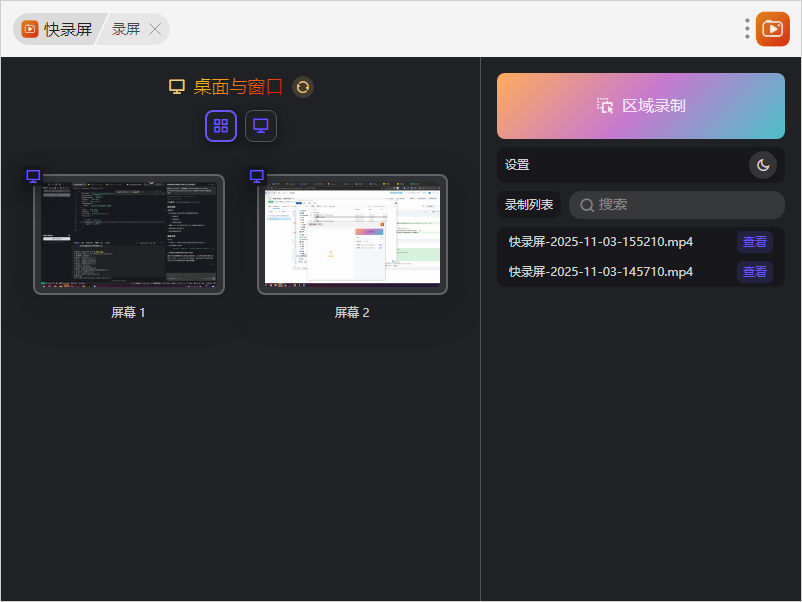Viewport: 802px width, 602px height.
Task: Select the 屏幕 1 preview thumbnail
Action: [129, 235]
